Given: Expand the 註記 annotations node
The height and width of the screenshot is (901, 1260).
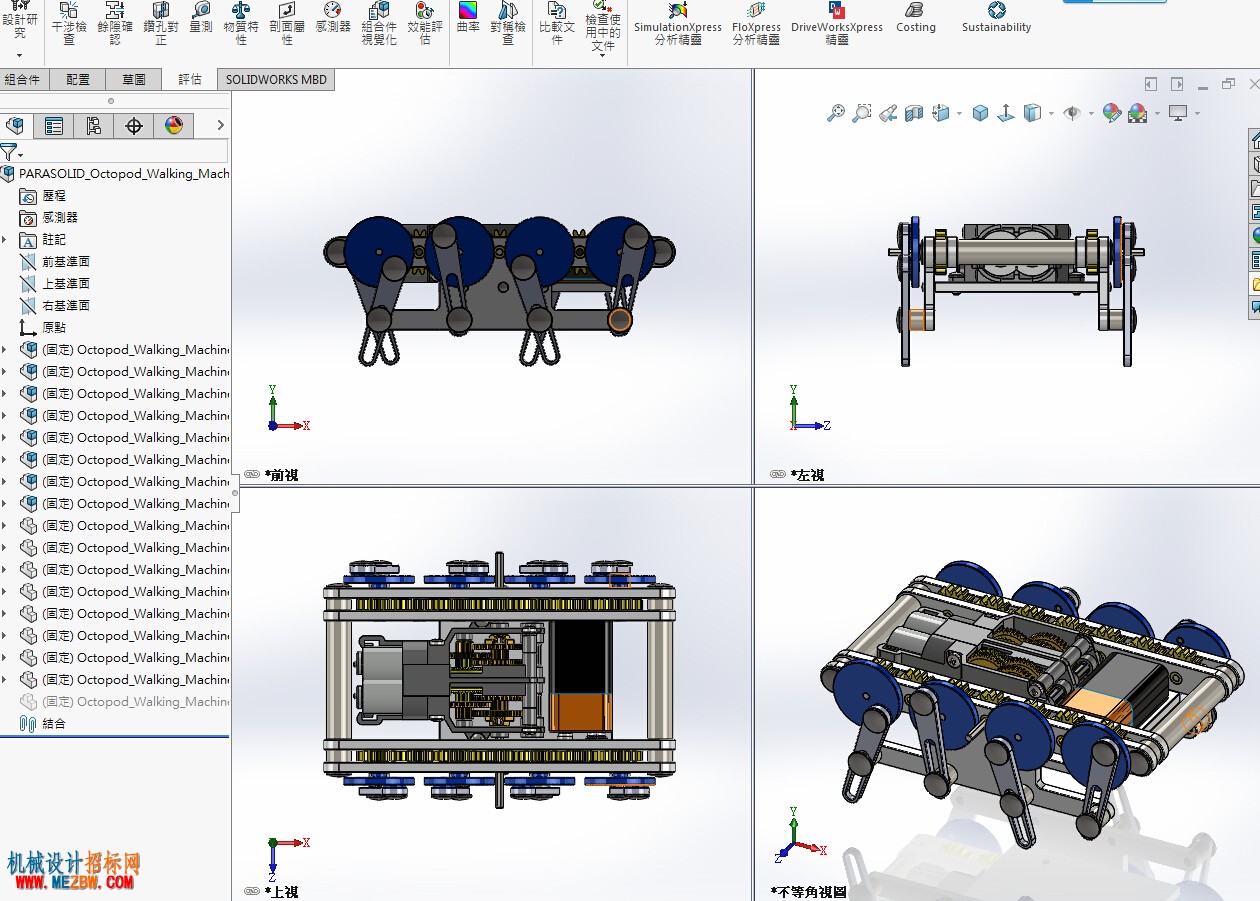Looking at the screenshot, I should pos(5,239).
